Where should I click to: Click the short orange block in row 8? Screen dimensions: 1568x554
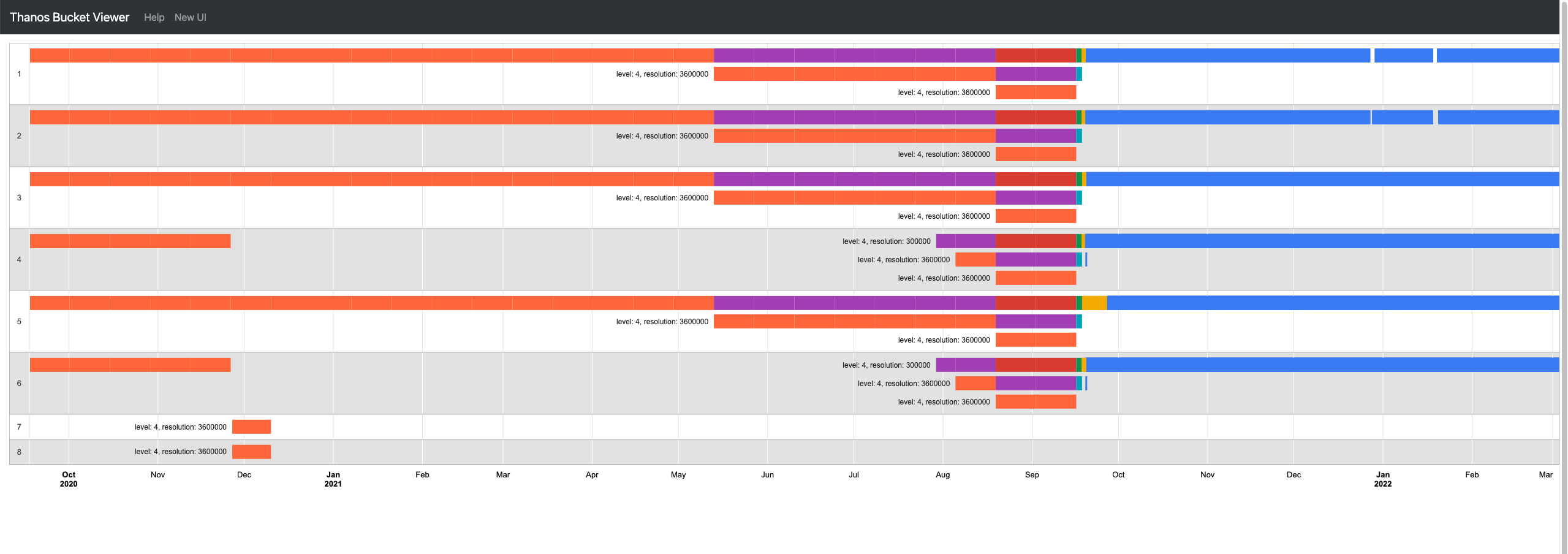[x=251, y=452]
